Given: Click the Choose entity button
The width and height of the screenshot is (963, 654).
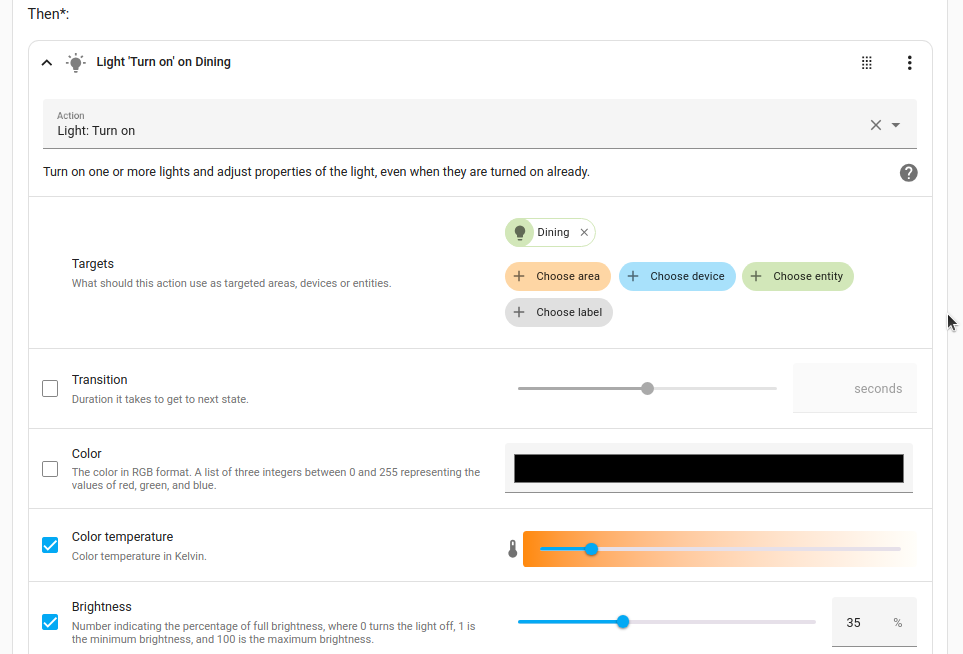Looking at the screenshot, I should click(797, 276).
